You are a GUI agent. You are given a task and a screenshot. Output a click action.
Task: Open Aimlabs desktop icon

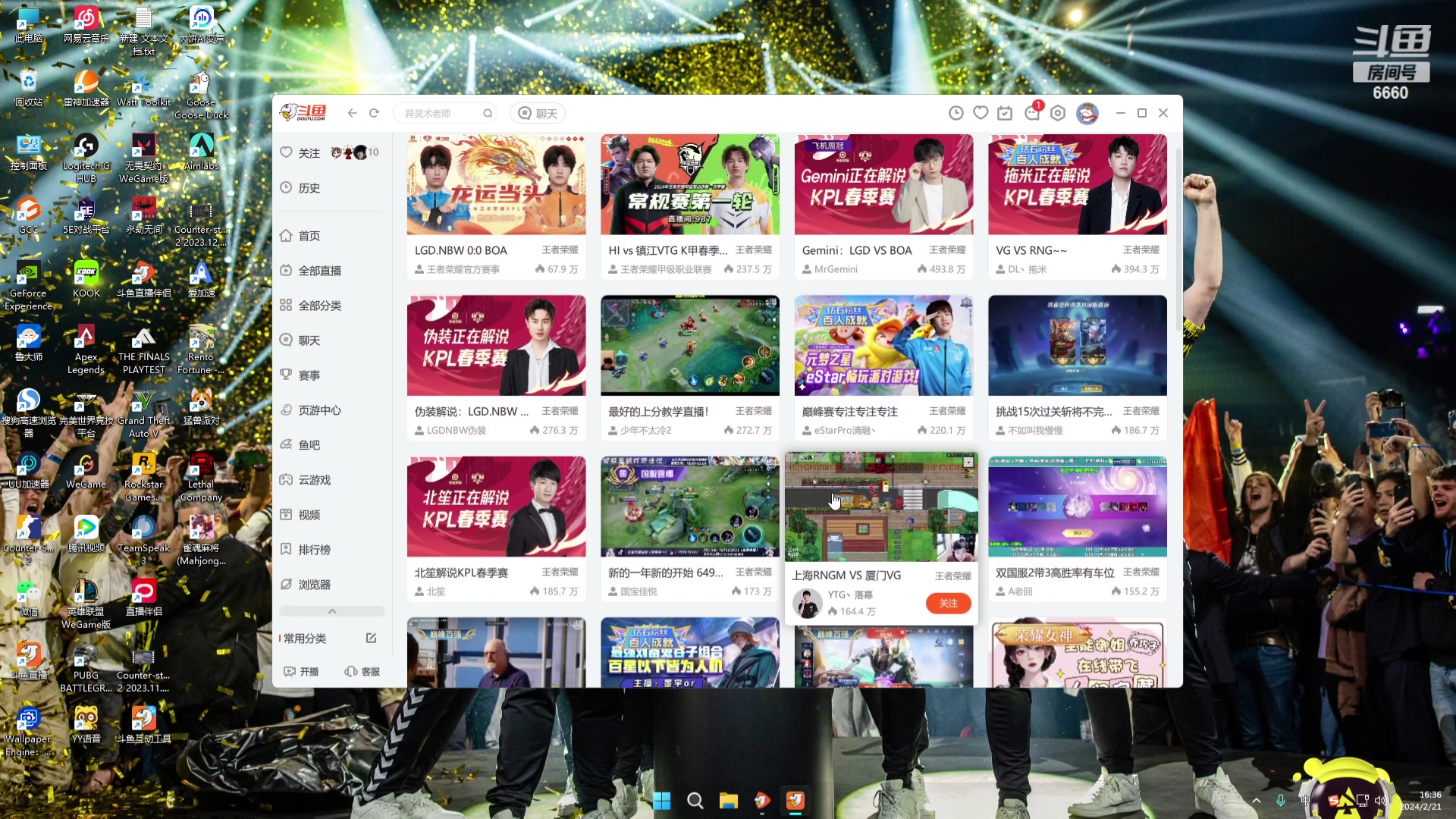pyautogui.click(x=201, y=152)
